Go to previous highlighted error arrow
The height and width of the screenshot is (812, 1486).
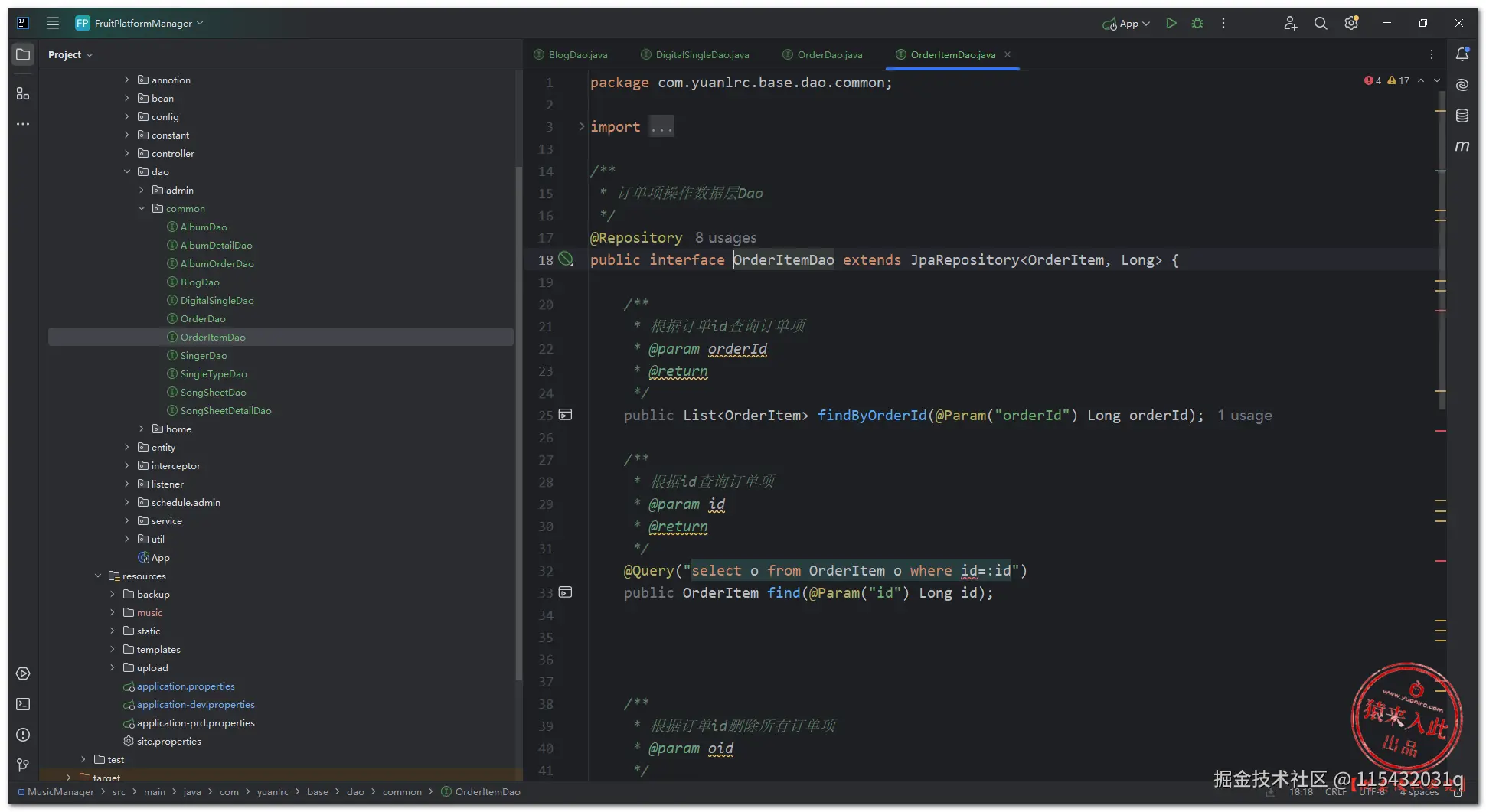[x=1421, y=80]
